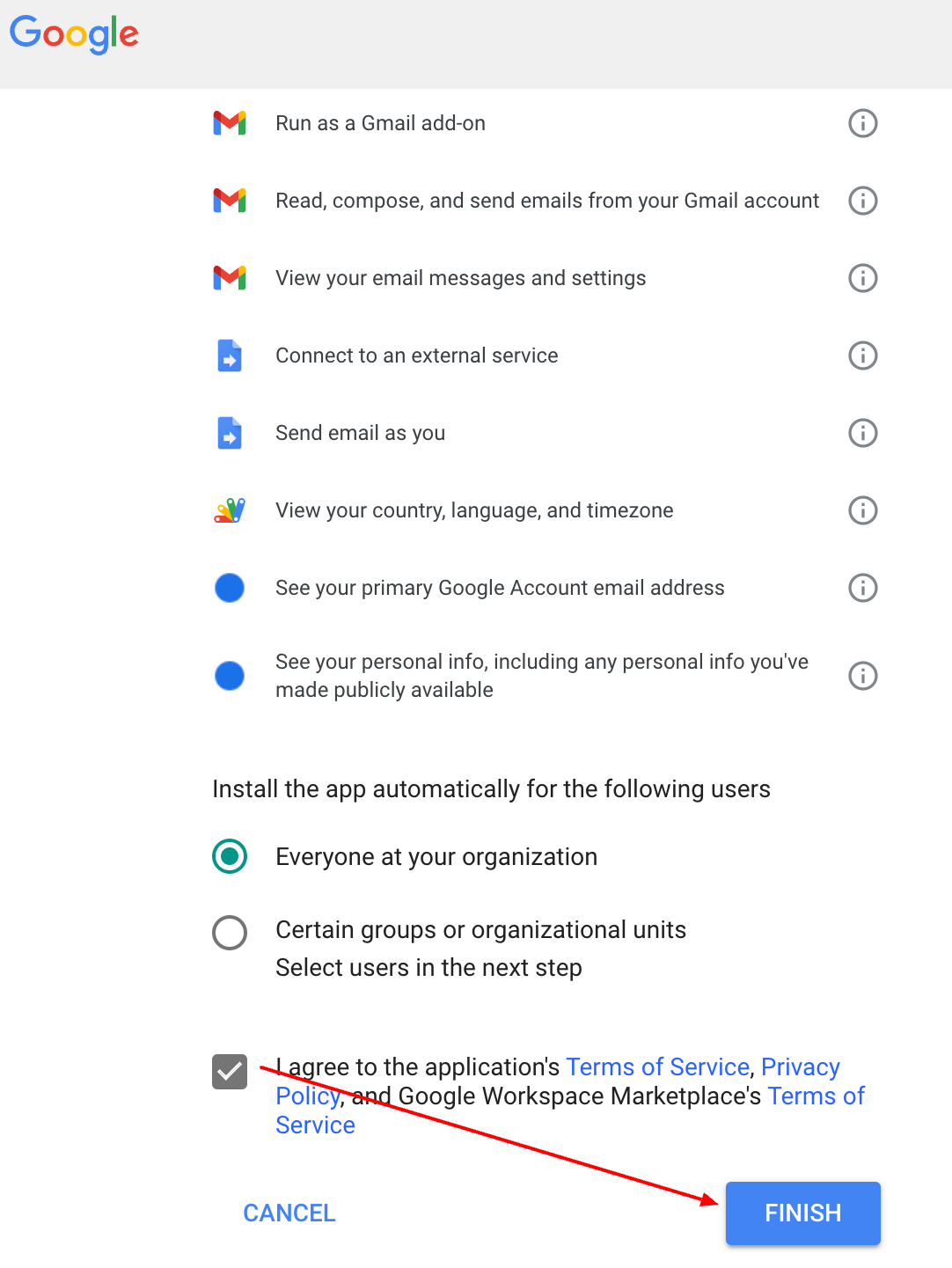This screenshot has height=1268, width=952.
Task: Click Gmail icon beside Run as Gmail add-on
Action: [x=230, y=123]
